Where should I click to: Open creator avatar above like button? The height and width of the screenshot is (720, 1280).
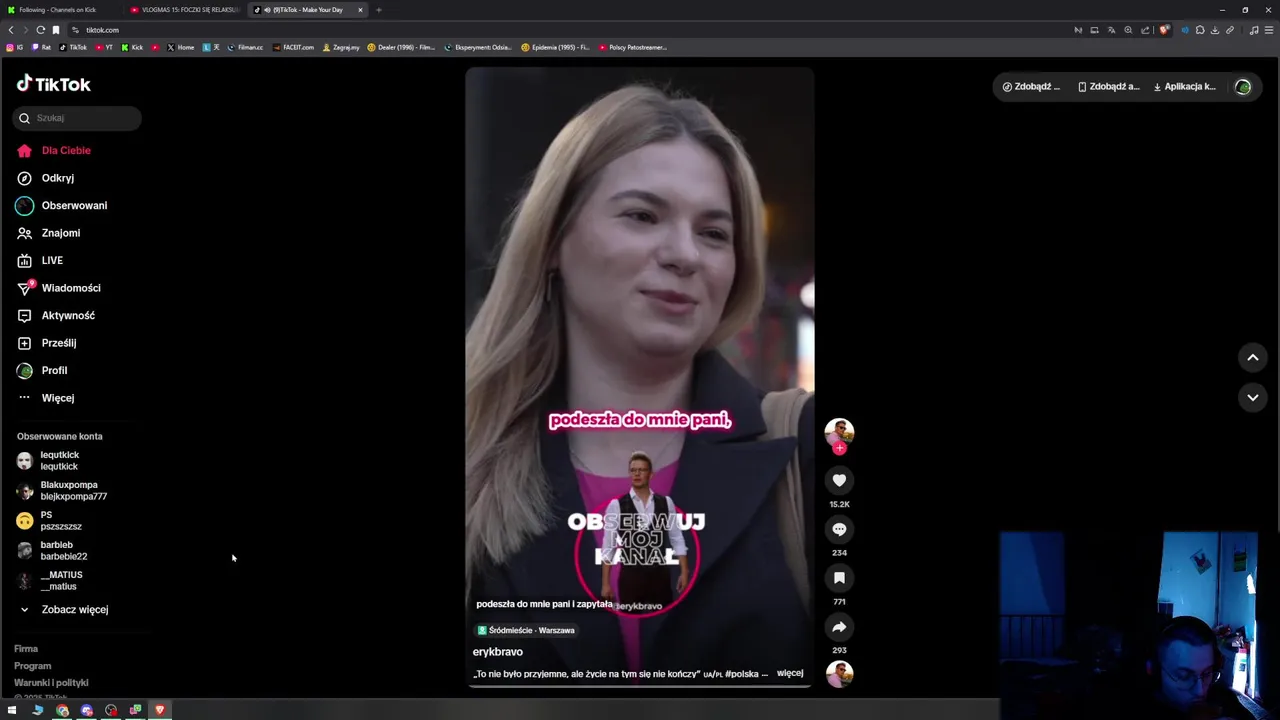click(839, 431)
